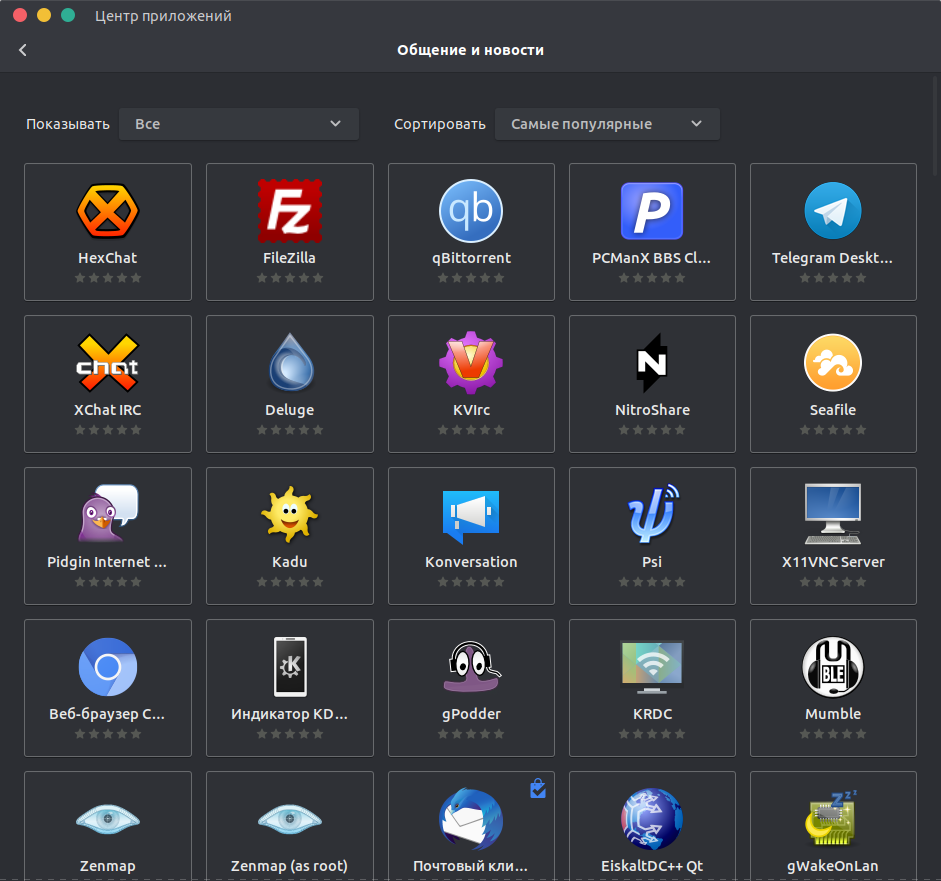
Task: Select the KRDC remote desktop icon
Action: [652, 667]
